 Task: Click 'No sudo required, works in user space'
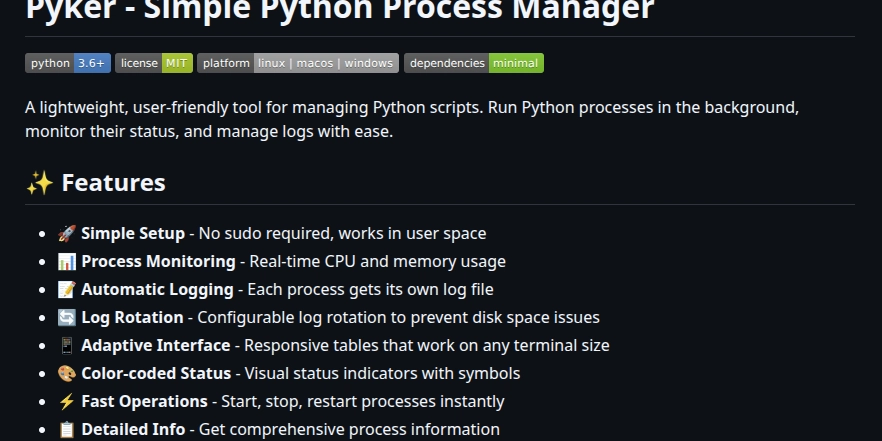(x=343, y=233)
